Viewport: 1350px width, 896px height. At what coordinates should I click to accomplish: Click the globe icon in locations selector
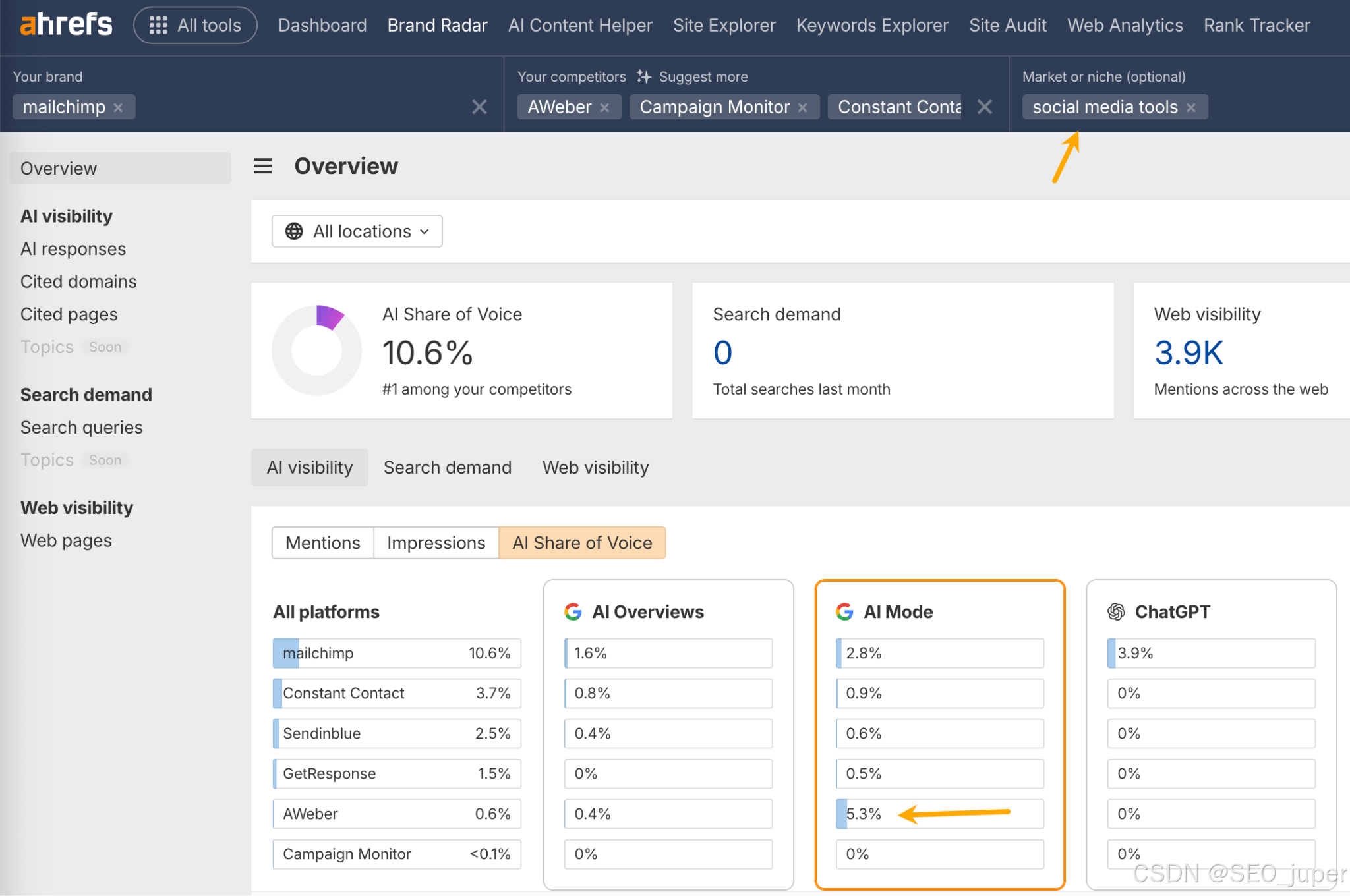(294, 231)
